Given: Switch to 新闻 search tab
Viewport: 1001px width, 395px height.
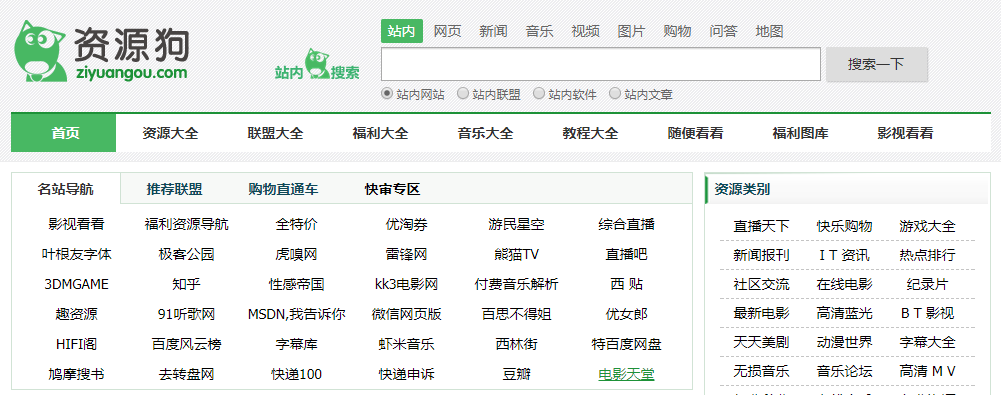Looking at the screenshot, I should 493,31.
